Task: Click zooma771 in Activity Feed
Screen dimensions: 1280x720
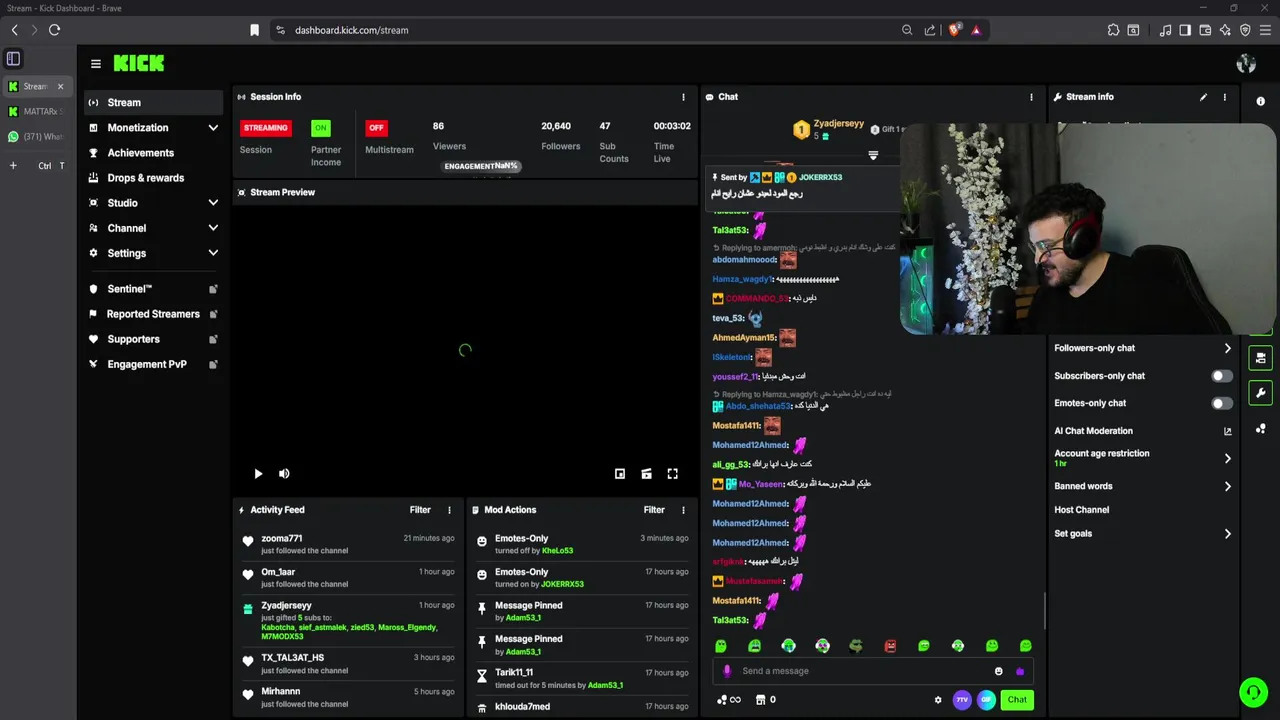Action: (x=282, y=538)
